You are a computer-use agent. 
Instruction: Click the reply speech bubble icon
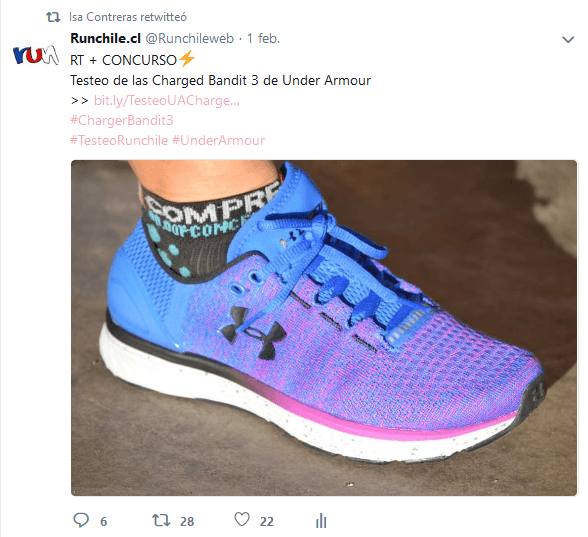81,520
